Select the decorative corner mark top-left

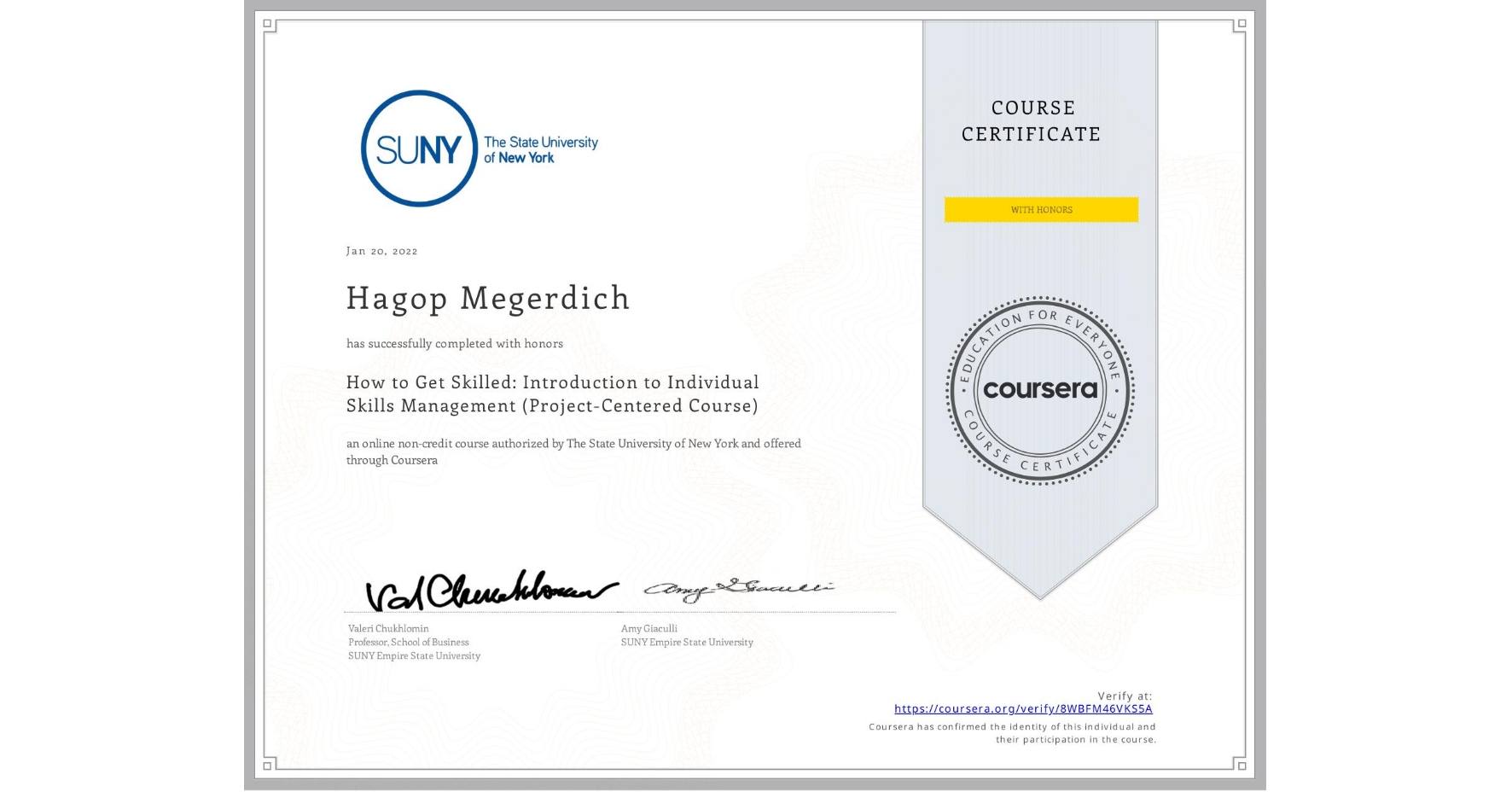(267, 25)
